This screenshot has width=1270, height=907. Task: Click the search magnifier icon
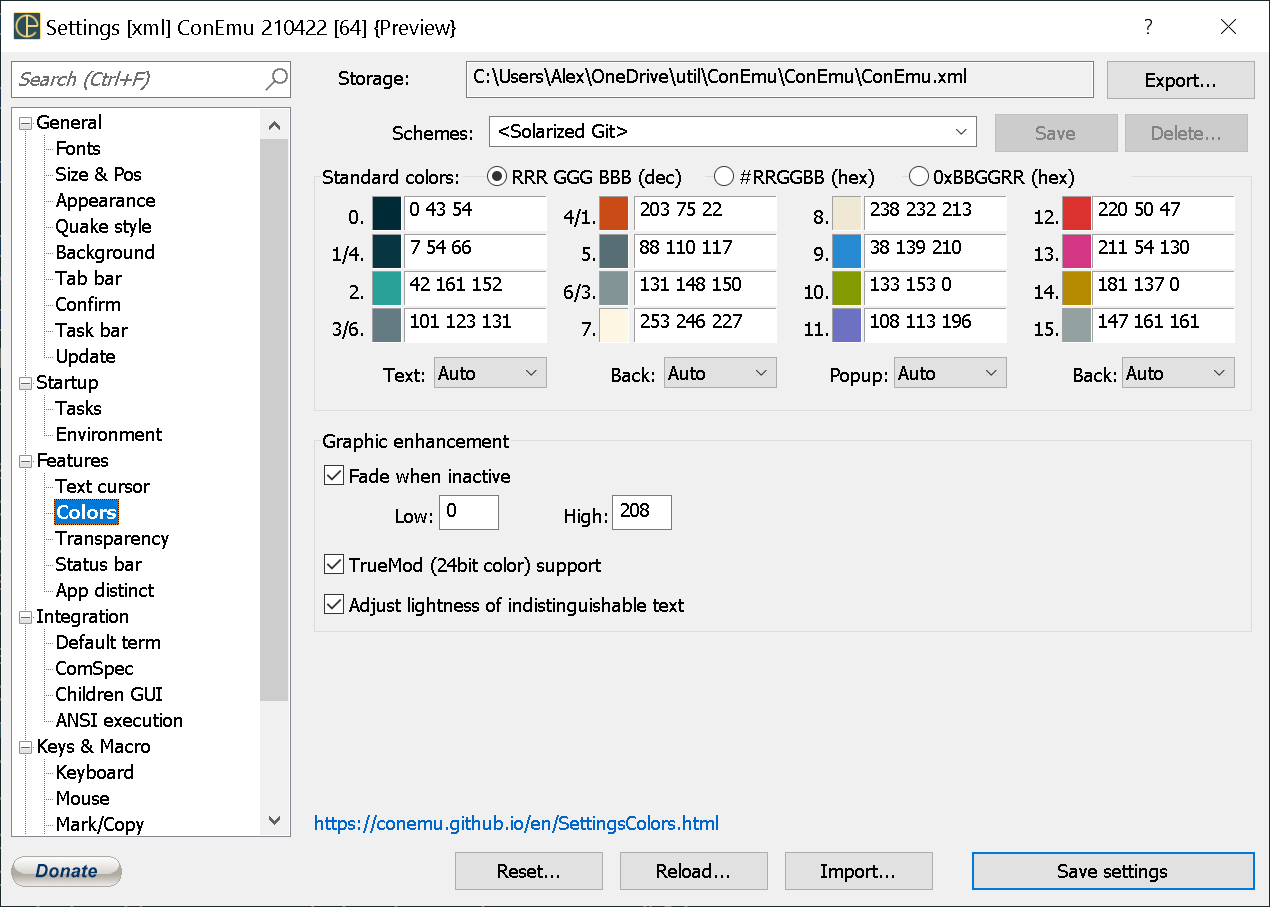[276, 79]
